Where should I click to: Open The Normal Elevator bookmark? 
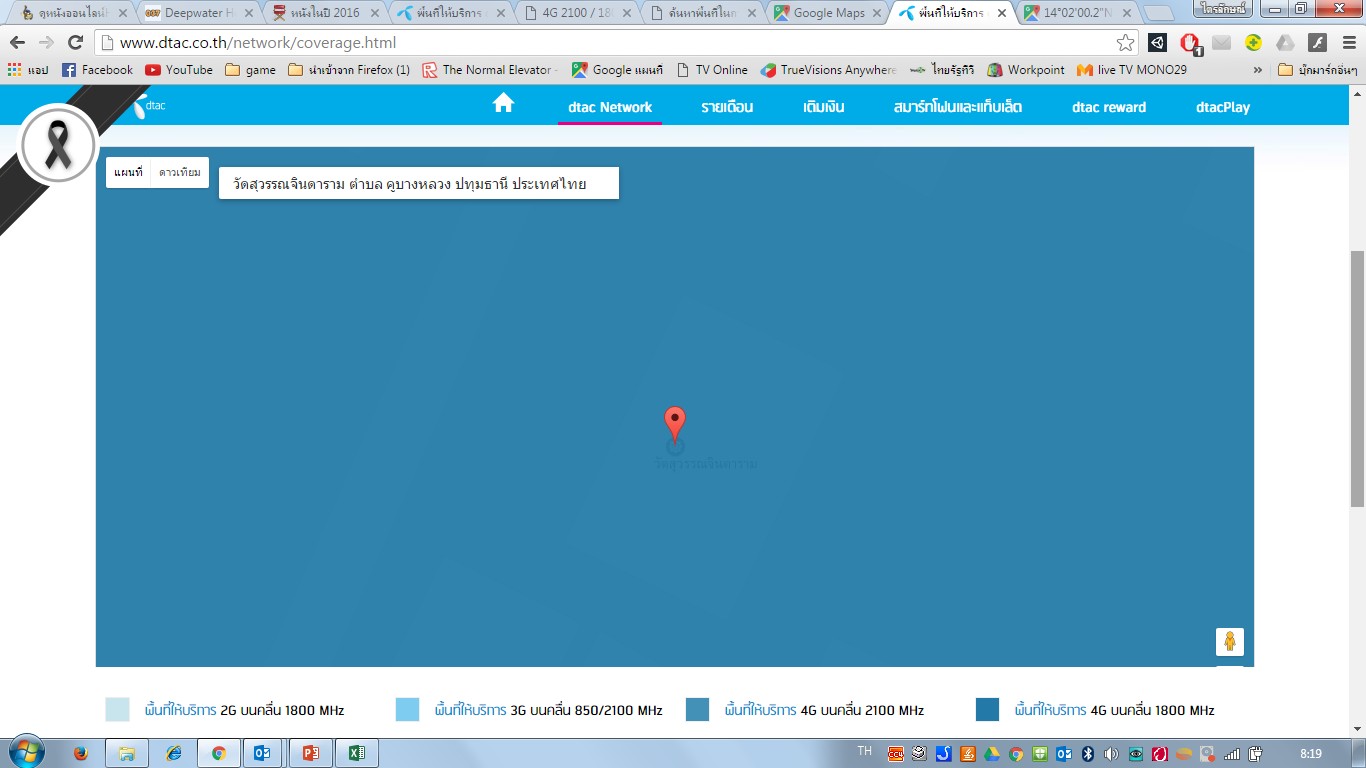click(x=489, y=70)
